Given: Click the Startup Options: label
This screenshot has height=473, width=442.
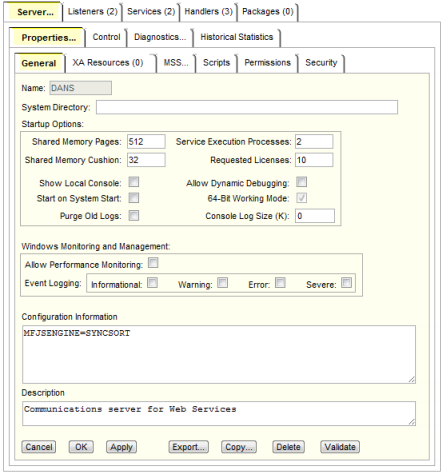Looking at the screenshot, I should click(x=53, y=124).
